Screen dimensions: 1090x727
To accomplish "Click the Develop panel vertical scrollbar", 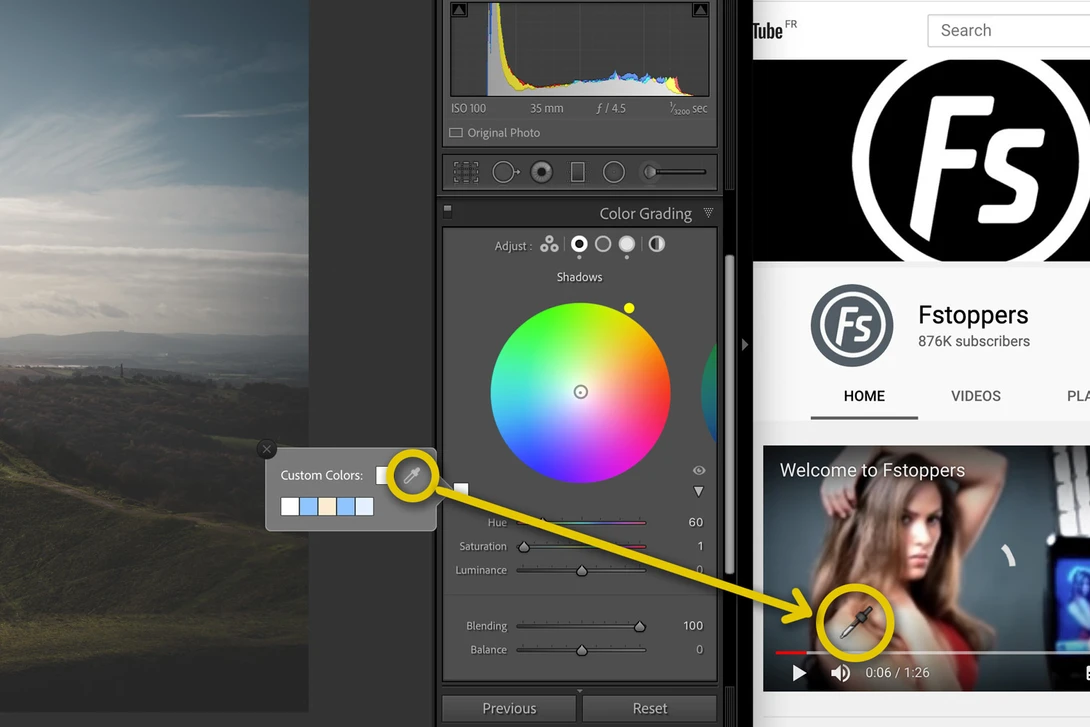I will 729,415.
